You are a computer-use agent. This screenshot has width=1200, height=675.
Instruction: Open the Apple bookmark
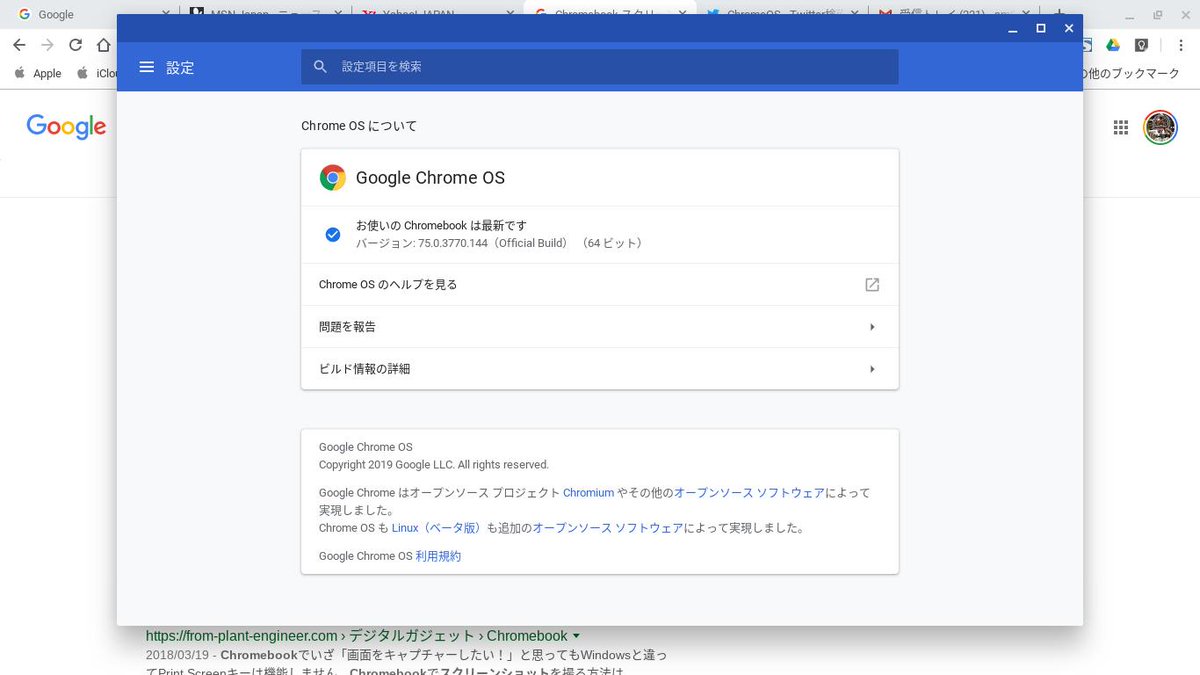(39, 73)
